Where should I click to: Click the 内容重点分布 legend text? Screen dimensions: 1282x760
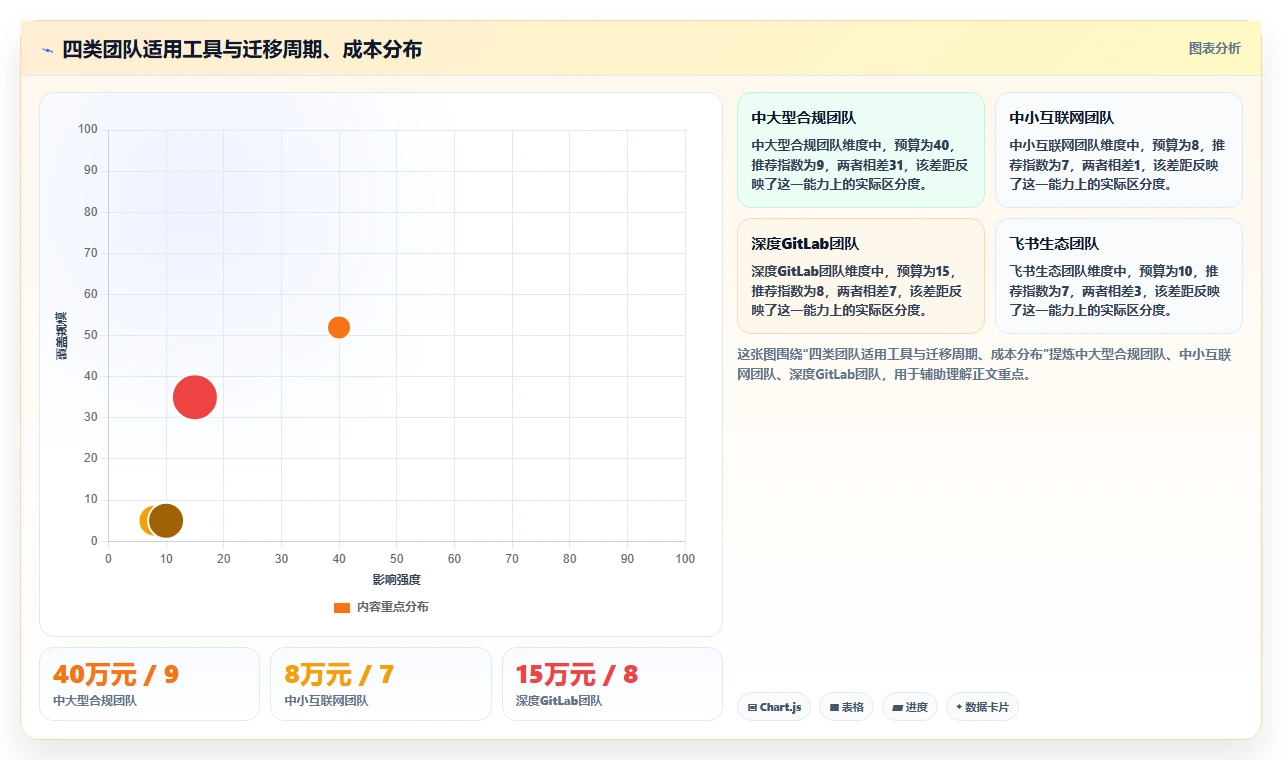[393, 607]
